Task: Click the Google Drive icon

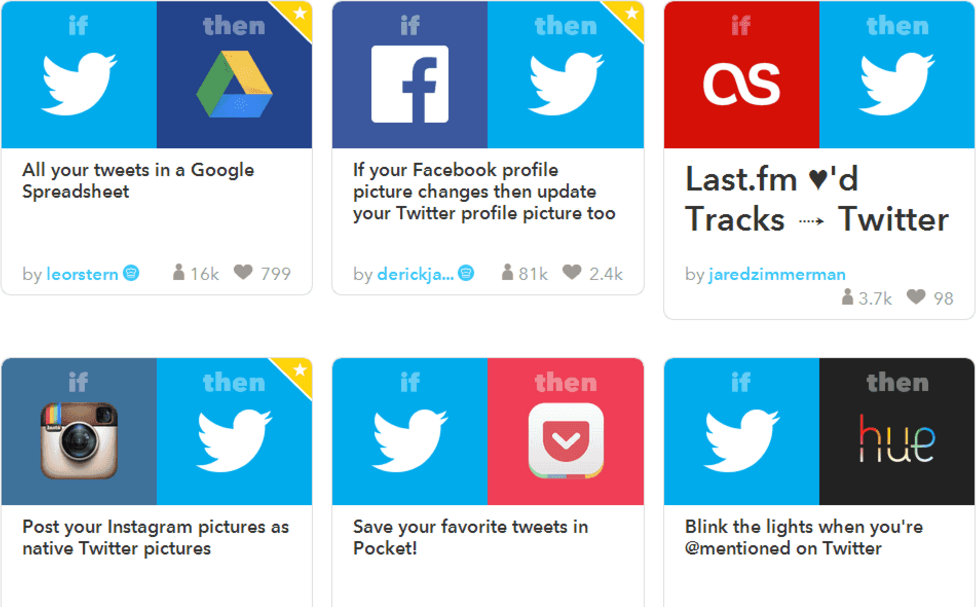Action: pos(234,85)
